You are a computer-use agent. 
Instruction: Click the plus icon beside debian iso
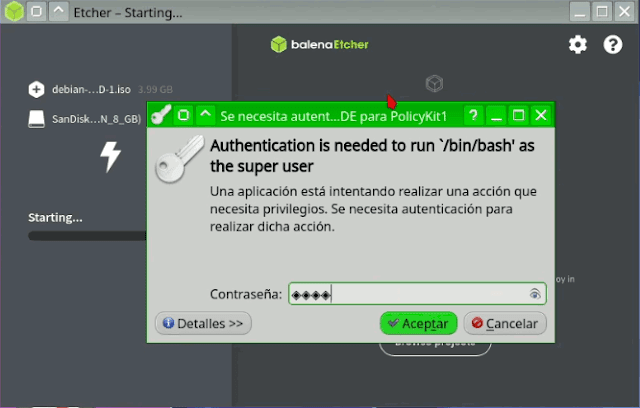pyautogui.click(x=36, y=89)
